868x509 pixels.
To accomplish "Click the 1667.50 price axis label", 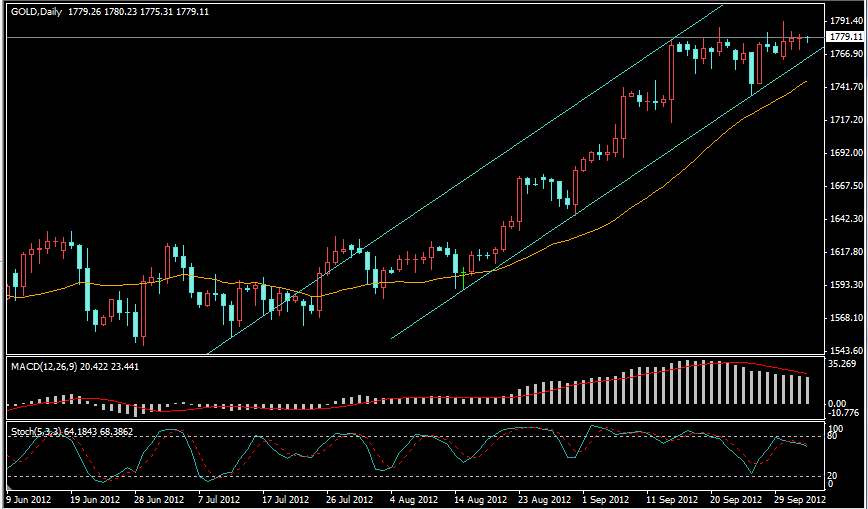I will (846, 186).
